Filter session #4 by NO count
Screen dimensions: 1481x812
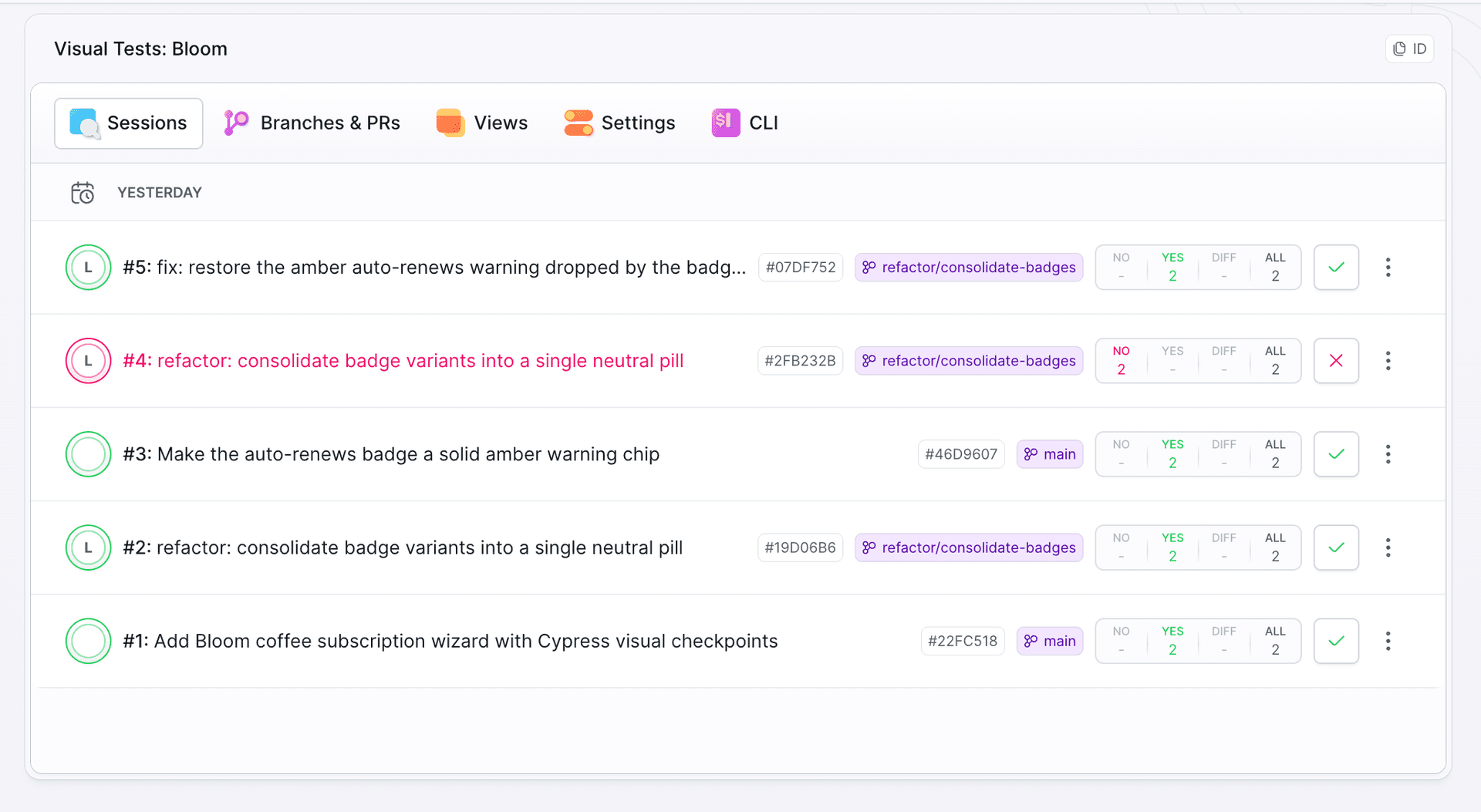pyautogui.click(x=1121, y=361)
